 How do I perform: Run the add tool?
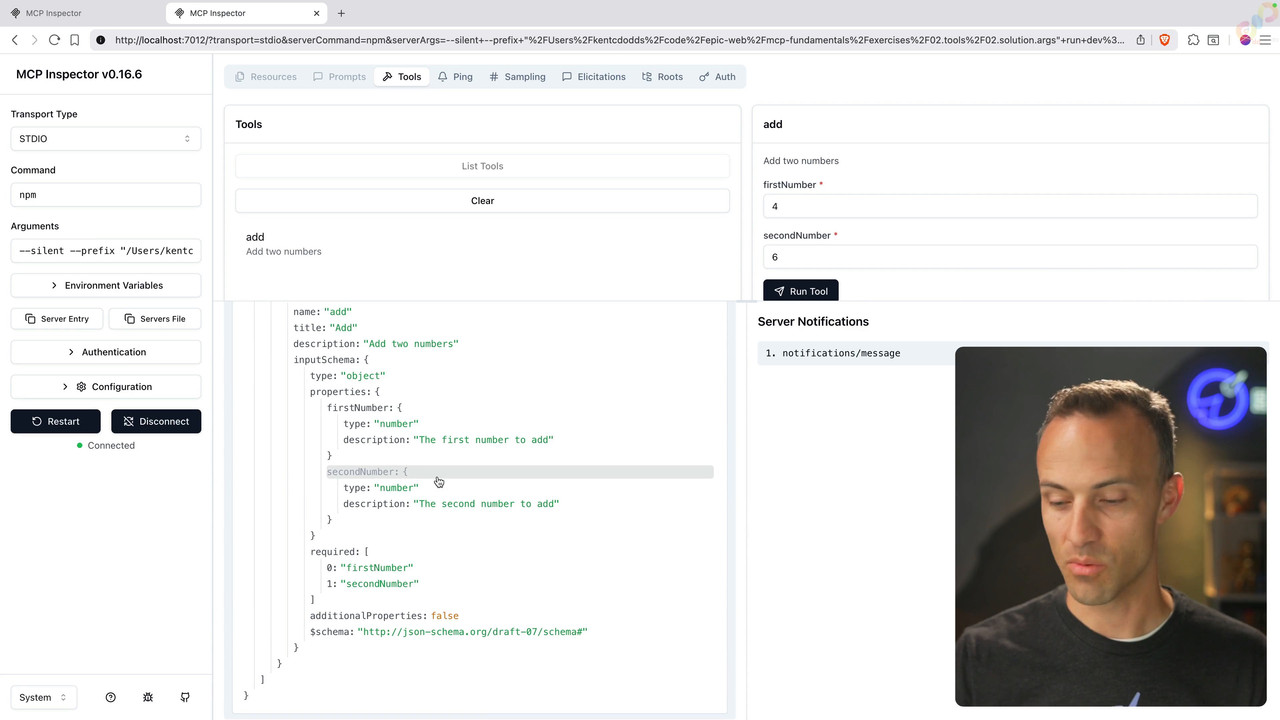point(801,291)
